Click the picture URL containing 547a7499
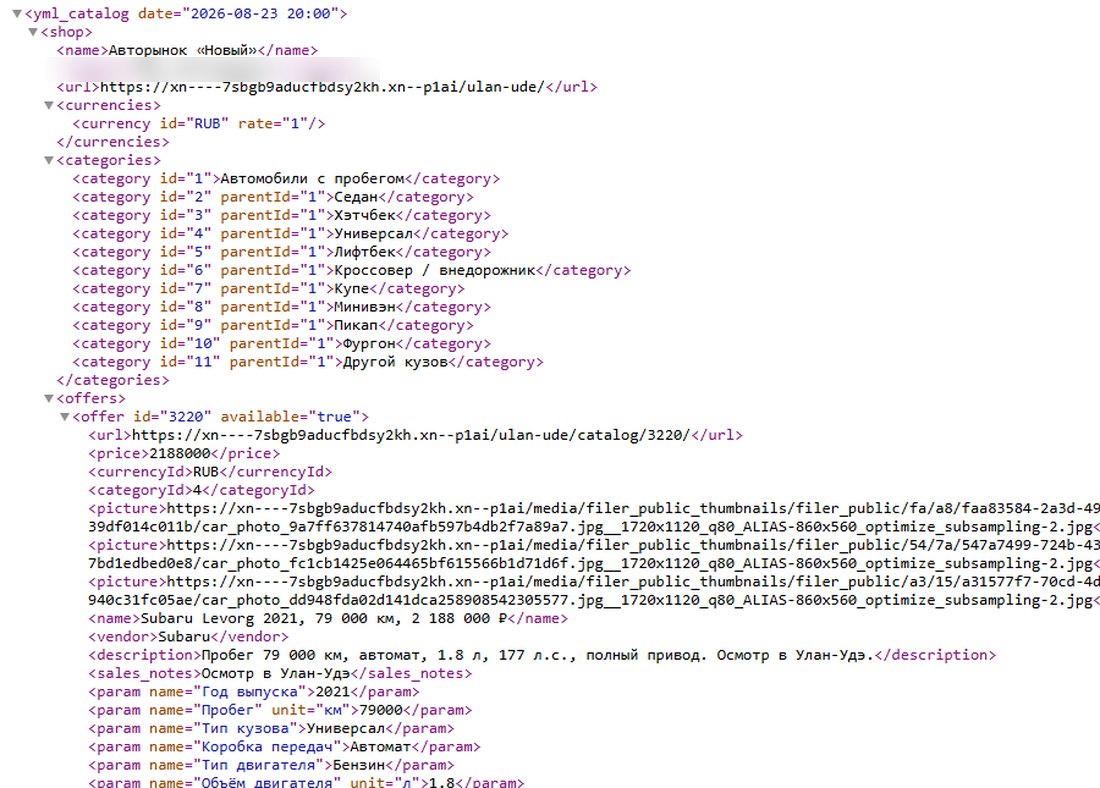Image resolution: width=1100 pixels, height=788 pixels. [x=594, y=554]
